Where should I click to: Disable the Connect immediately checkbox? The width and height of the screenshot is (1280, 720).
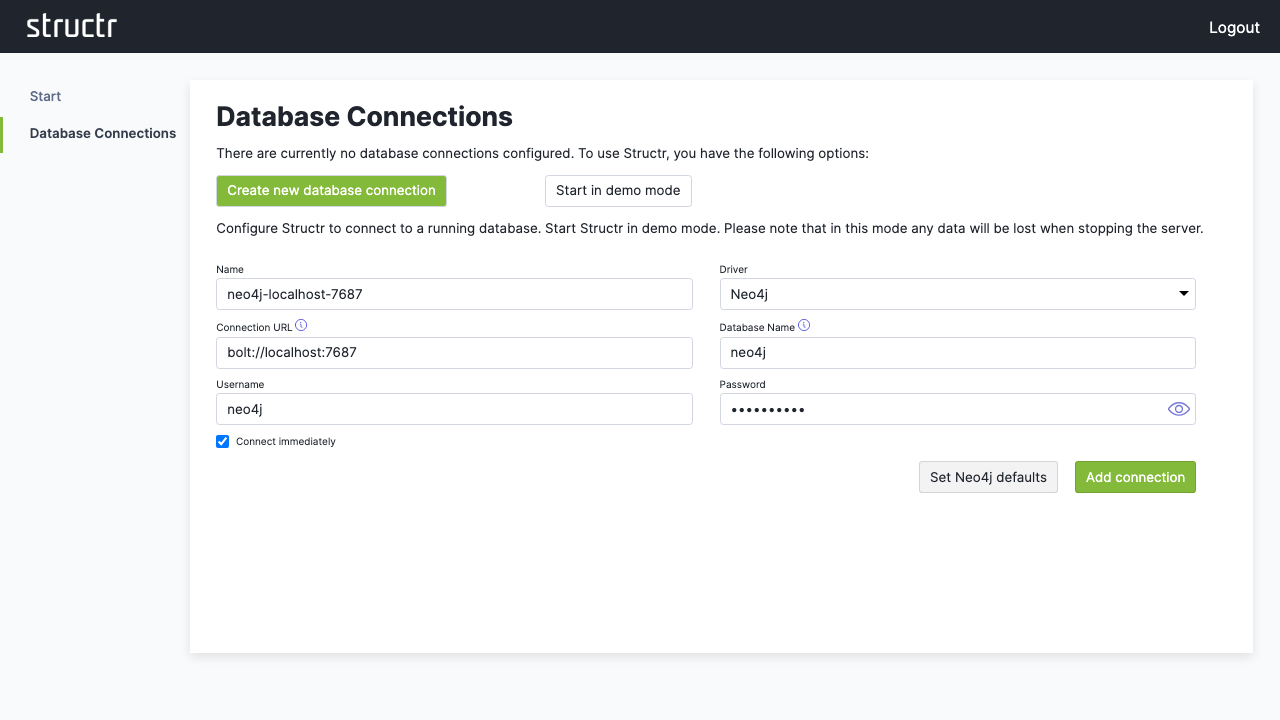coord(222,441)
